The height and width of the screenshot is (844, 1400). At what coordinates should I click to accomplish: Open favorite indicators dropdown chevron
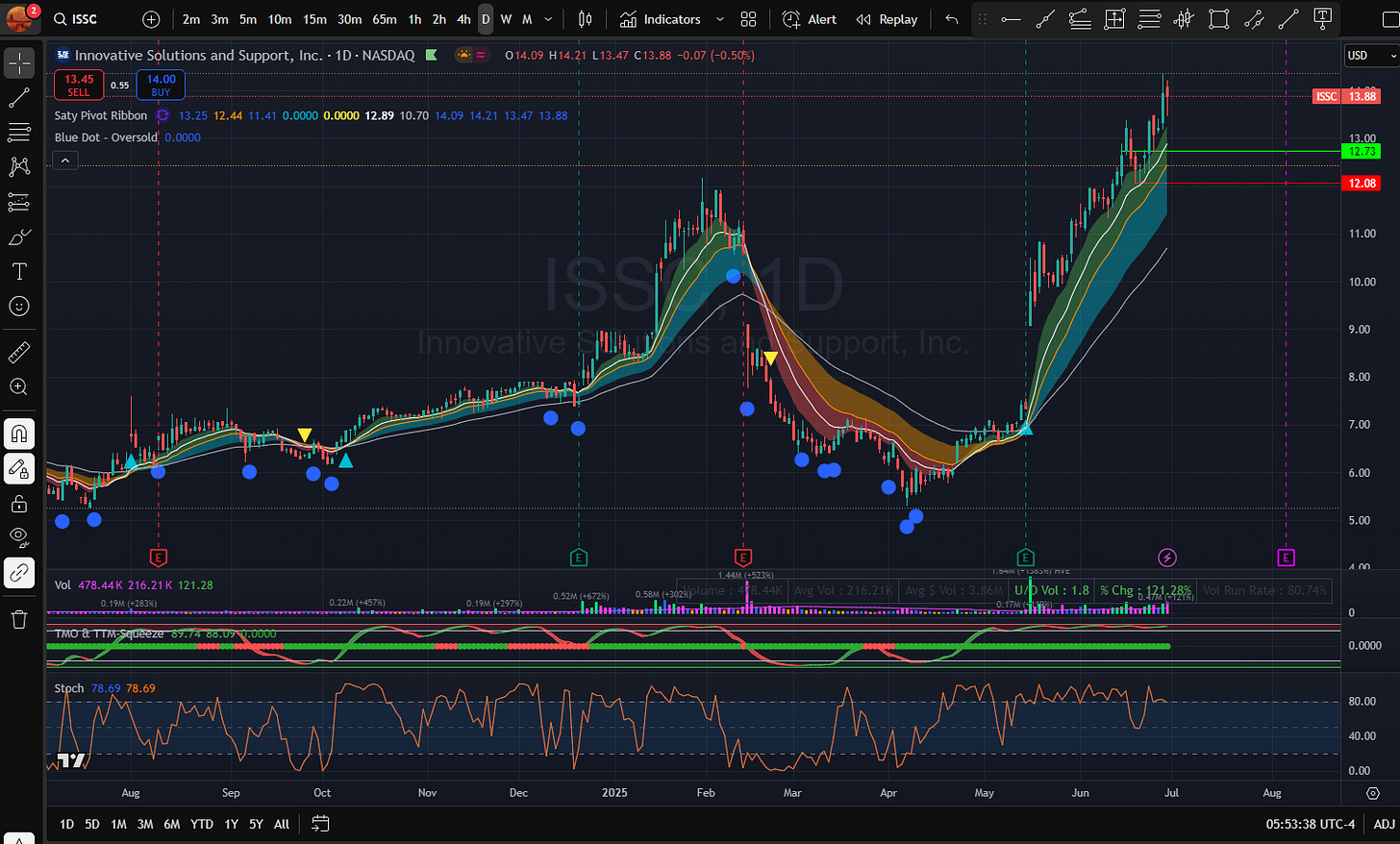point(719,19)
